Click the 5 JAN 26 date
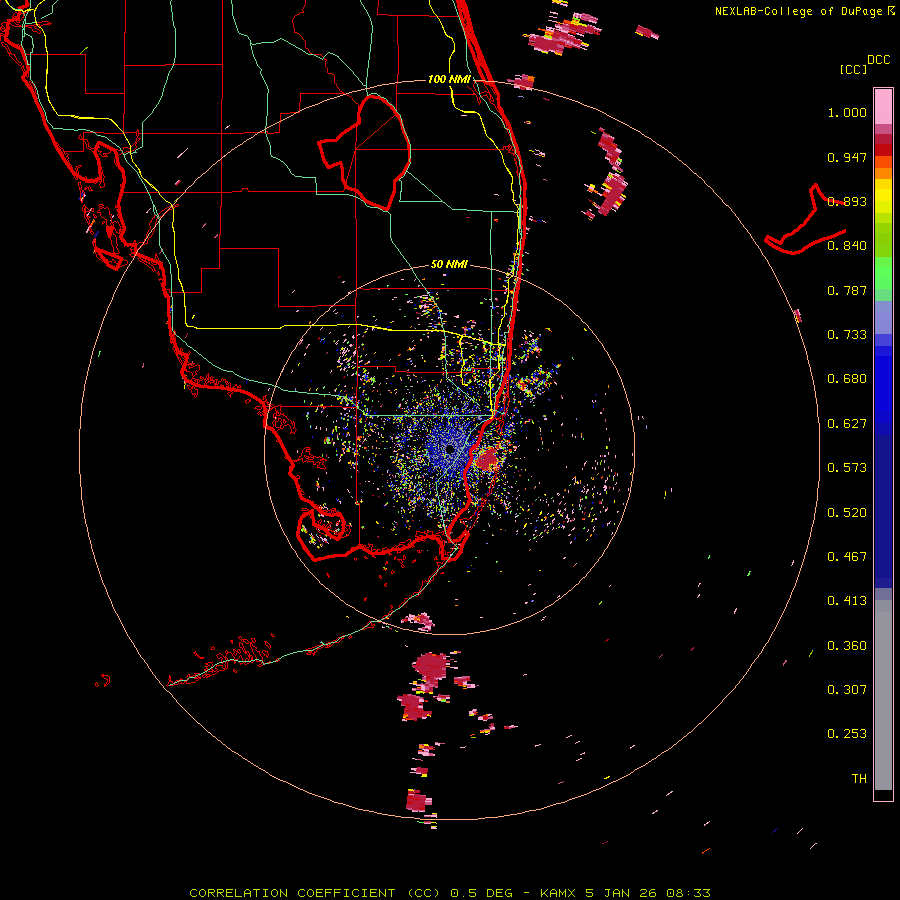900x900 pixels. click(x=621, y=893)
